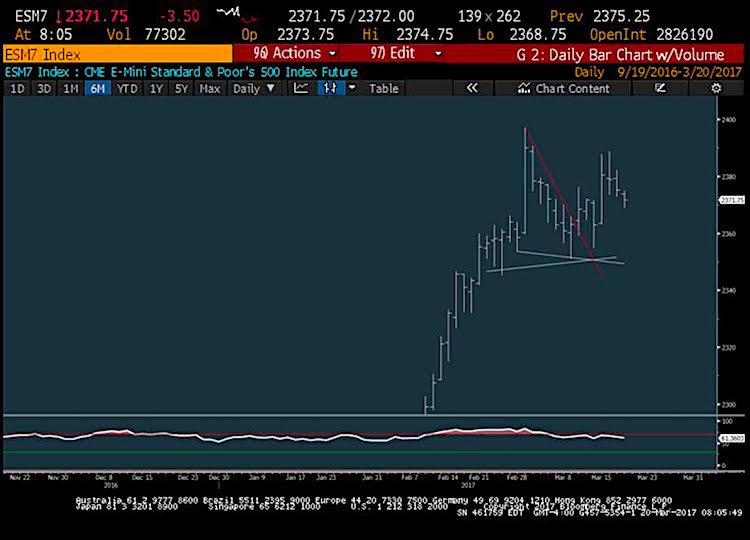Click the intraday sparkline in header
Screen dimensions: 750x540
click(x=236, y=15)
